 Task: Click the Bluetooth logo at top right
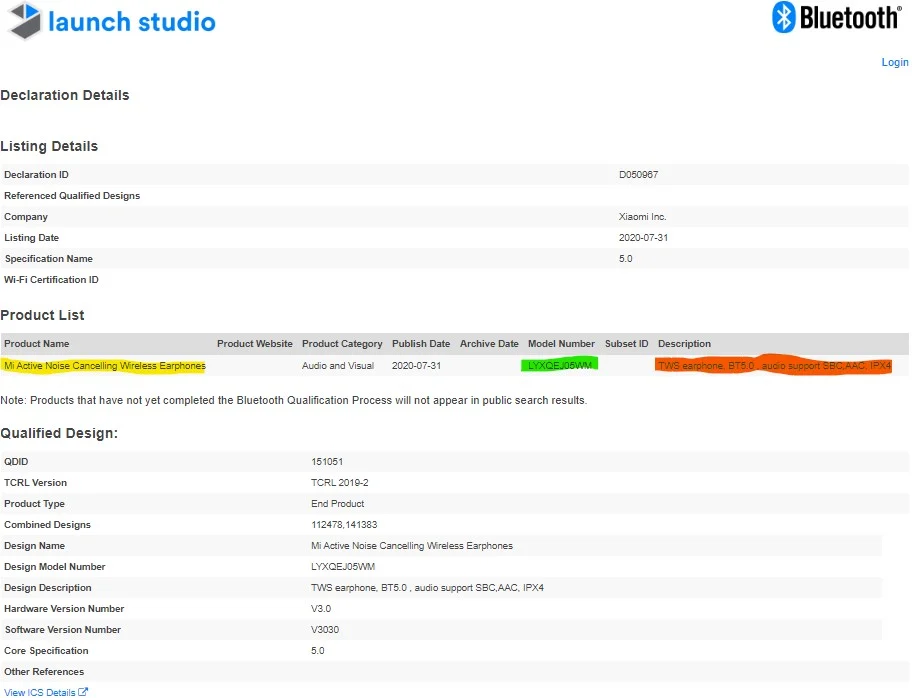click(784, 17)
